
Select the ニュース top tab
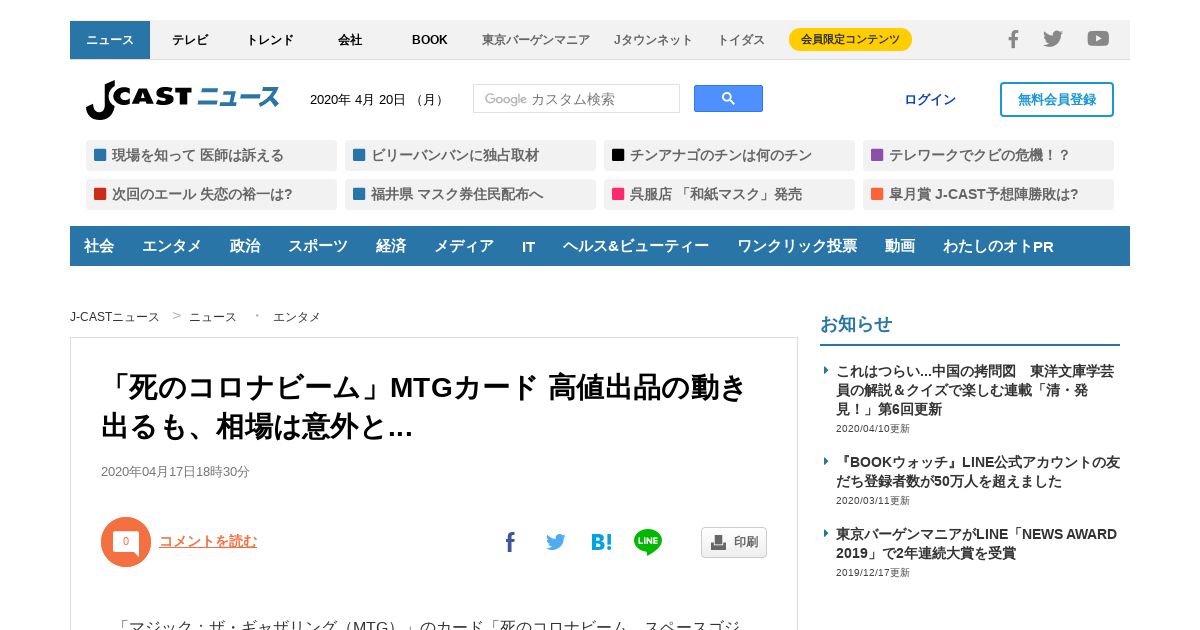click(110, 40)
